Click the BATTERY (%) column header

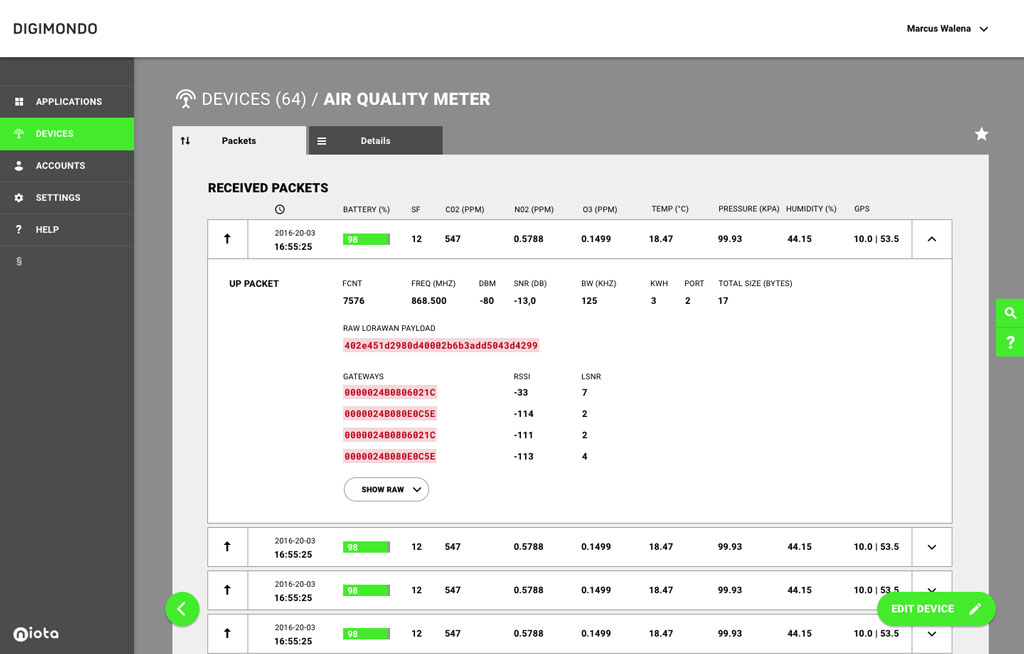point(366,210)
